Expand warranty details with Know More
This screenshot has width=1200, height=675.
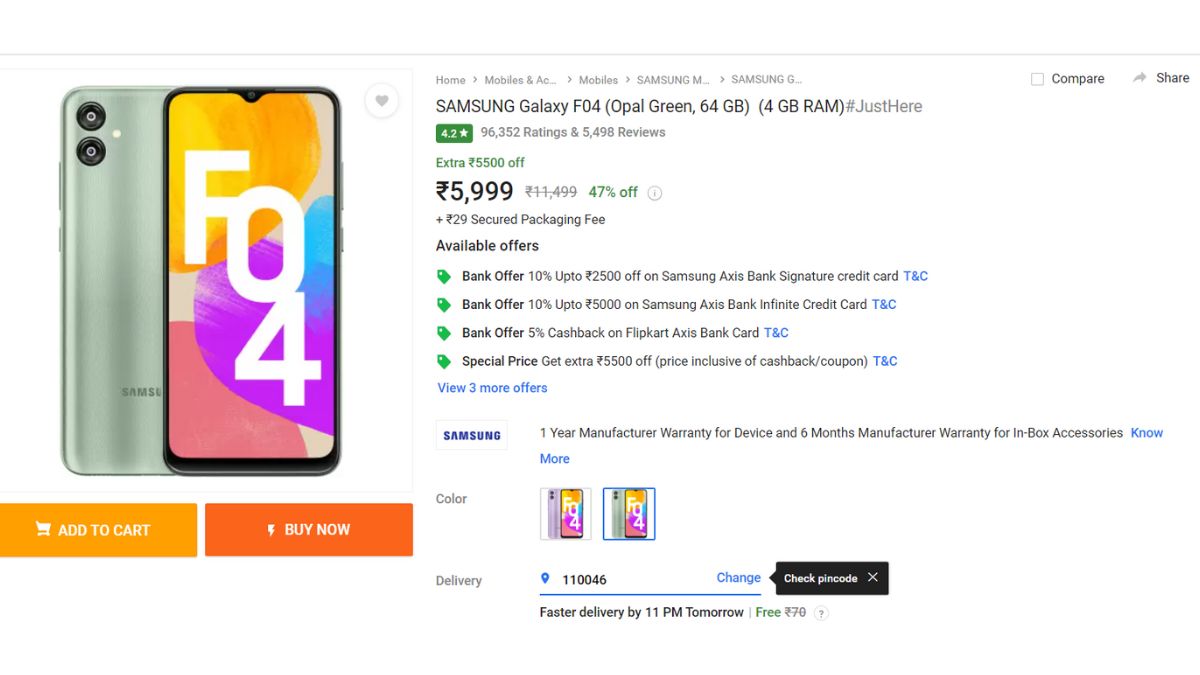tap(1146, 433)
